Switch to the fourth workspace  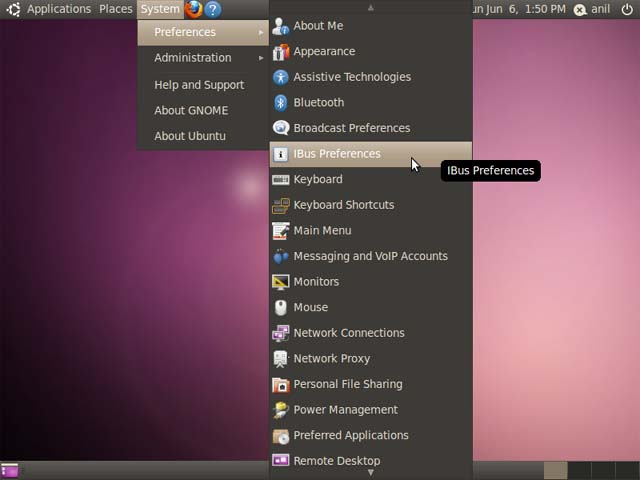pyautogui.click(x=627, y=471)
